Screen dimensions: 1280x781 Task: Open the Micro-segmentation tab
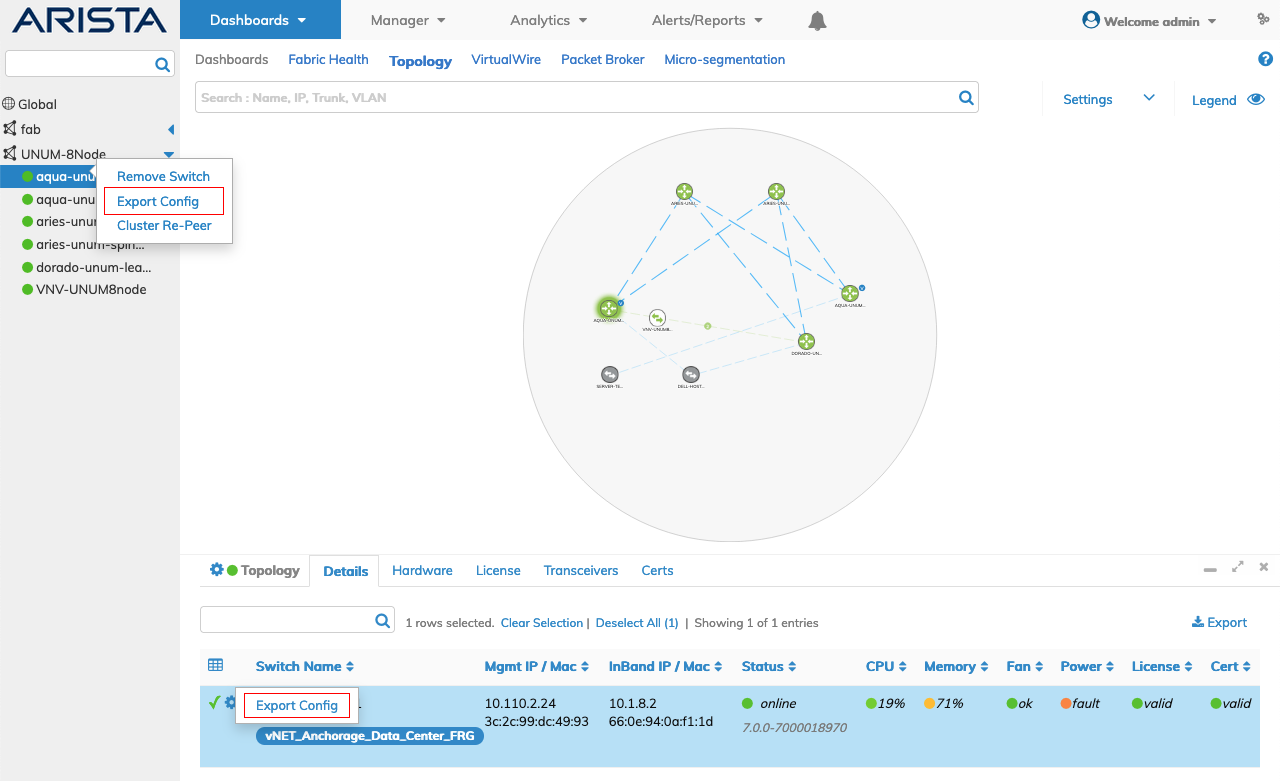pyautogui.click(x=725, y=60)
